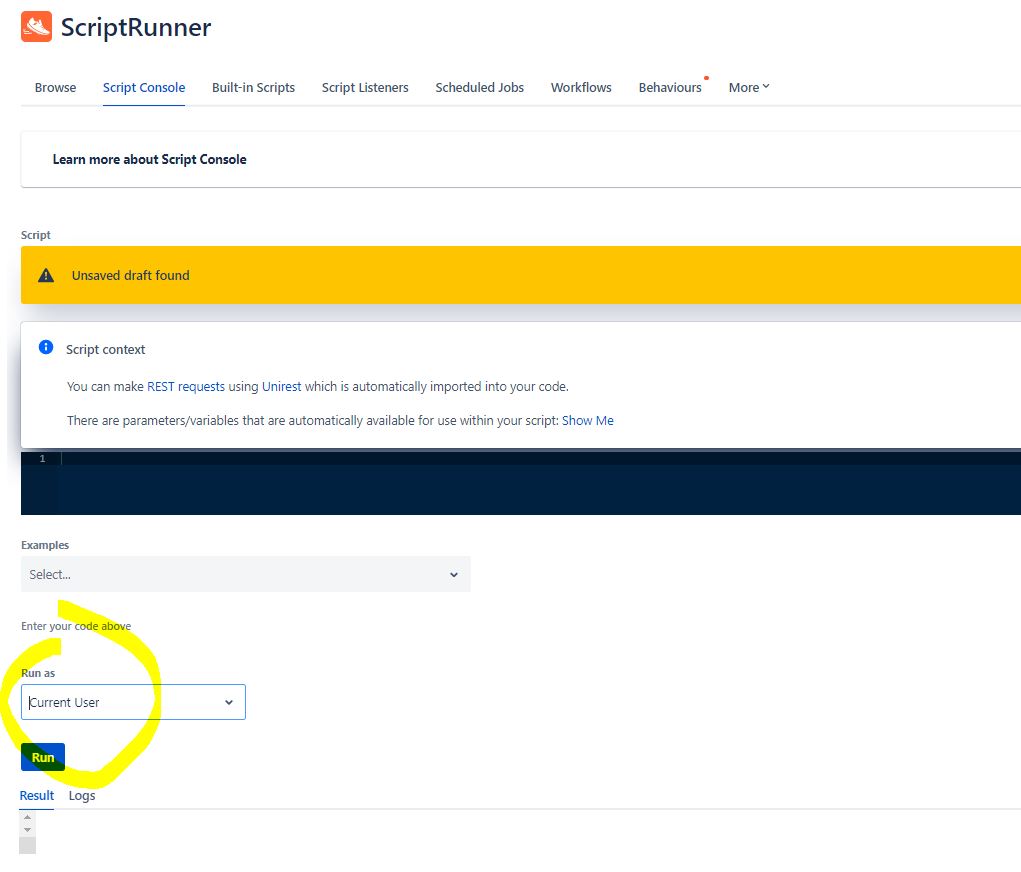1021x872 pixels.
Task: Switch to the Browse tab
Action: [x=54, y=88]
